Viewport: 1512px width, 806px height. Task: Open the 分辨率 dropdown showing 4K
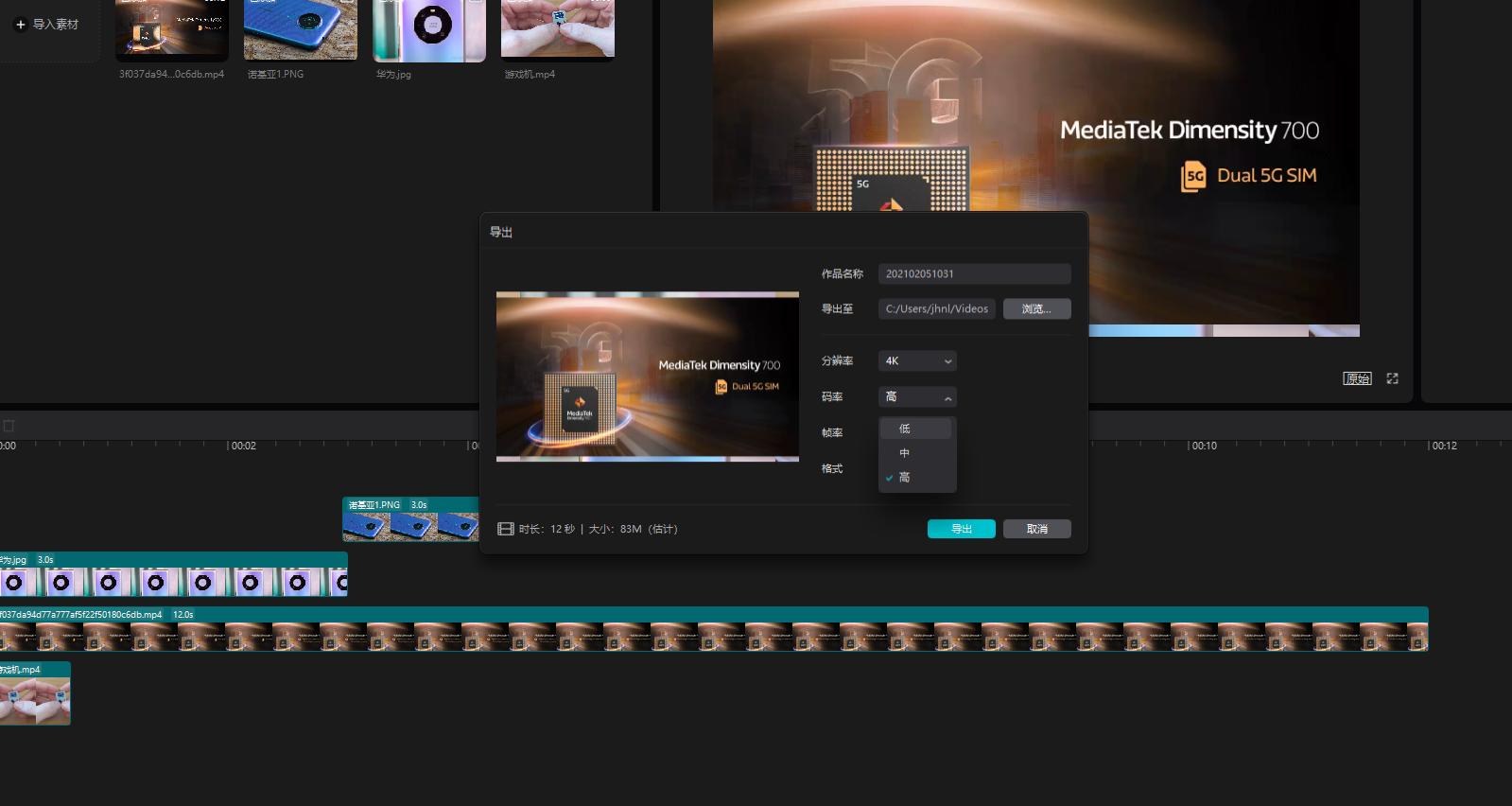pos(917,360)
